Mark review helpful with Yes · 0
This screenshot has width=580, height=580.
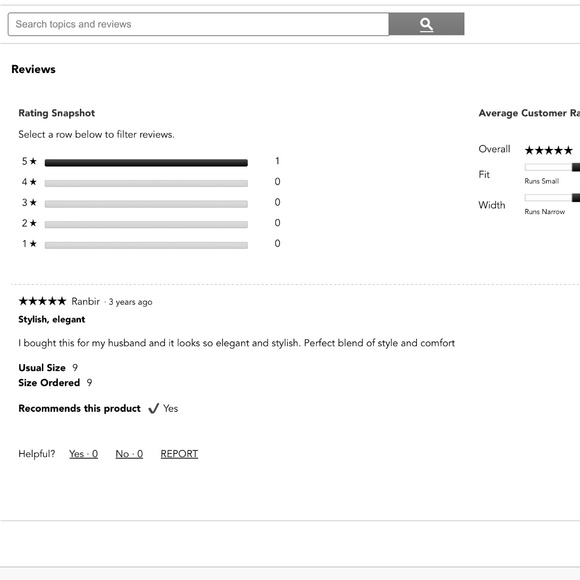click(x=84, y=454)
